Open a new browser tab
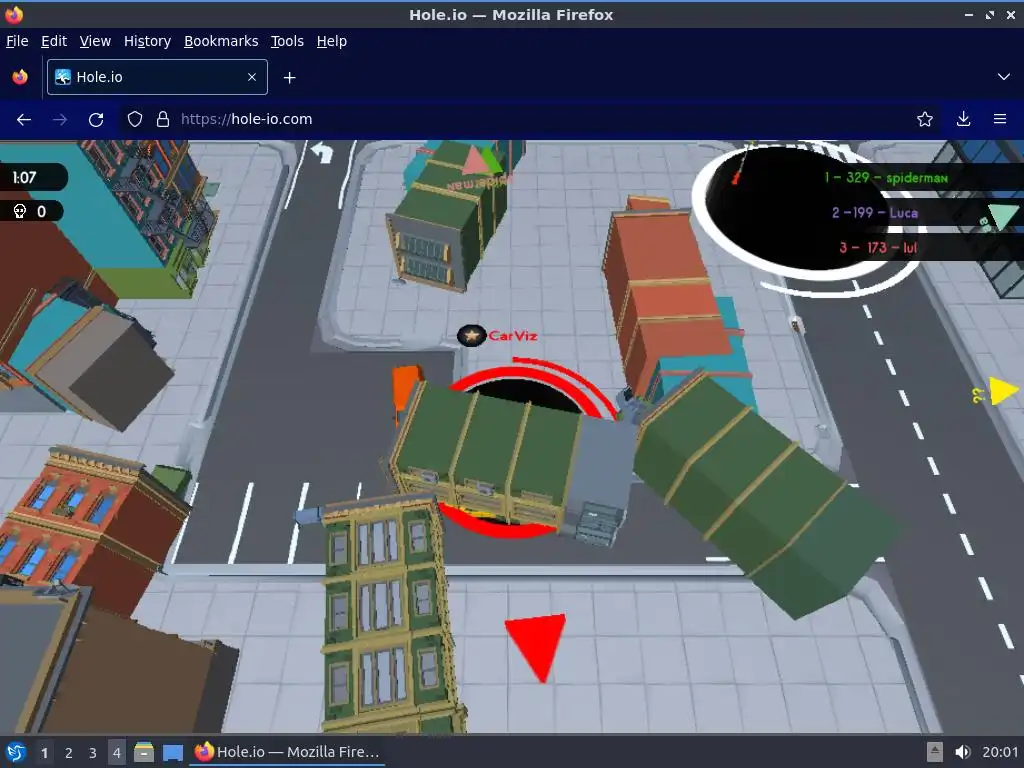The image size is (1024, 768). tap(289, 78)
